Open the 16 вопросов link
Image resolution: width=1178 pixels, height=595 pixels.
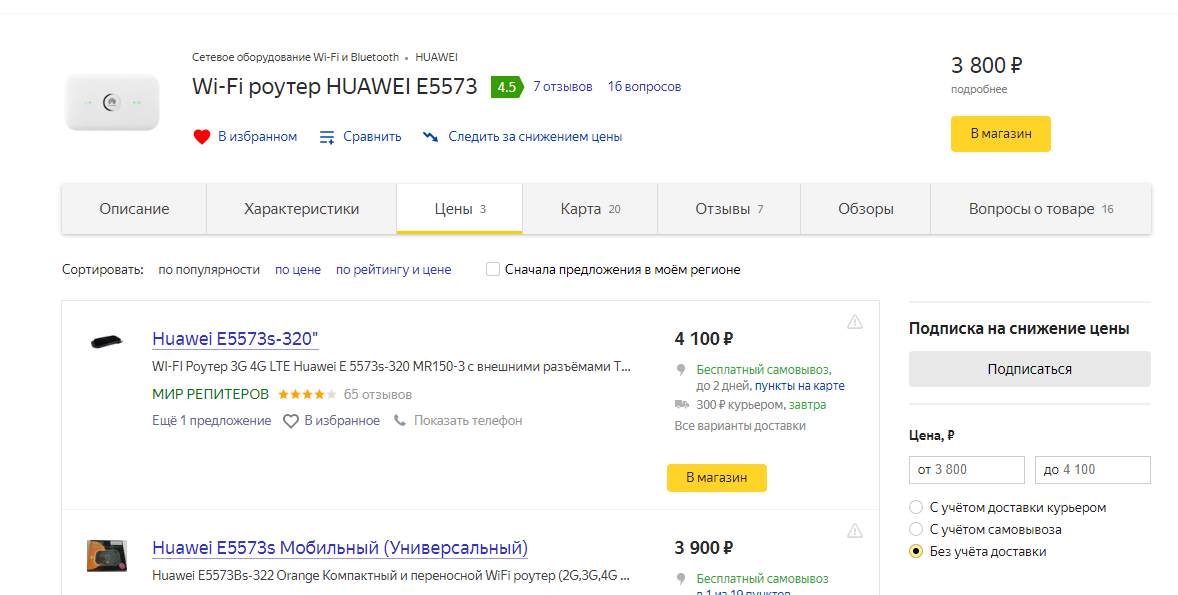[645, 87]
